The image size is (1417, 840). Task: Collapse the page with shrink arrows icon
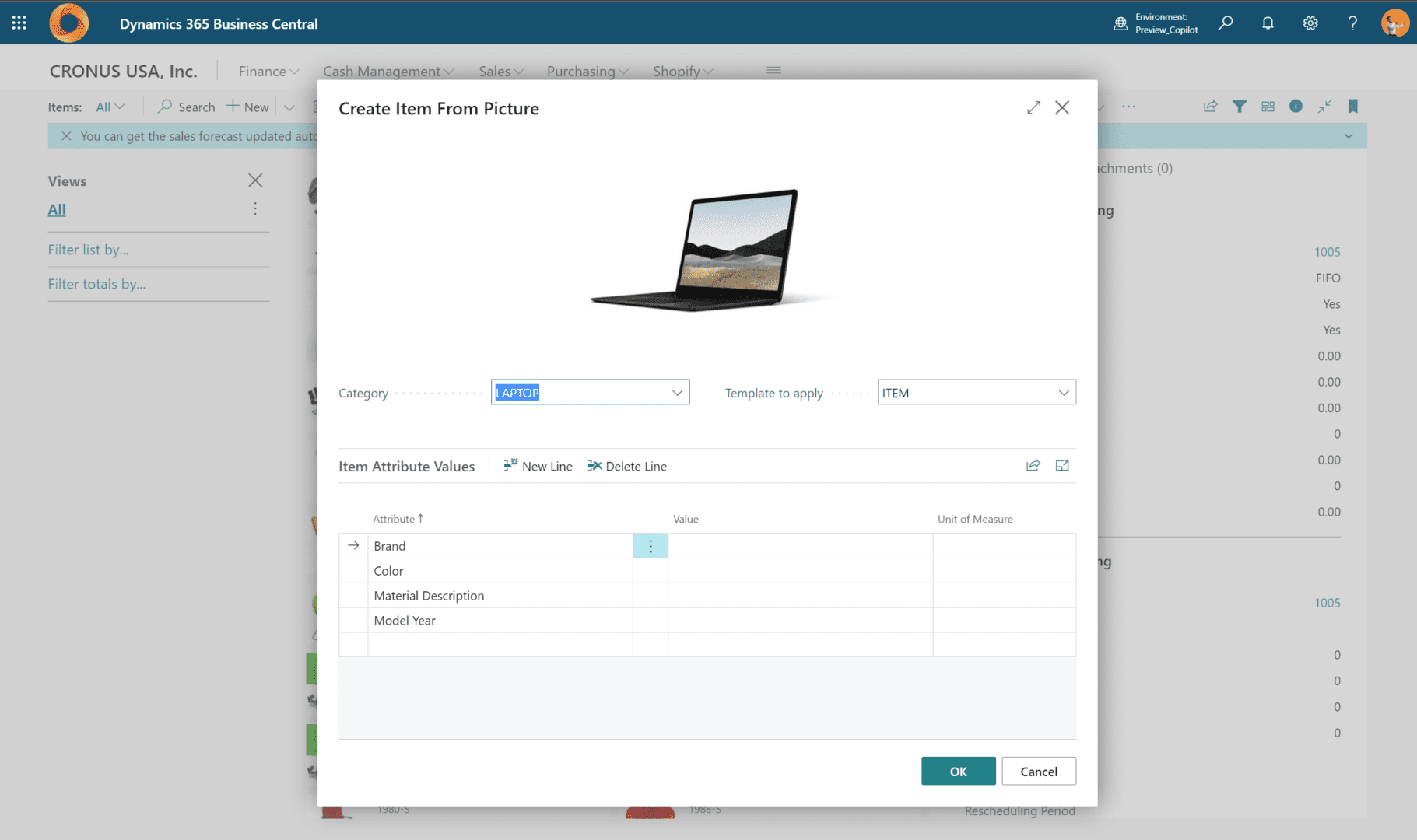click(1324, 107)
